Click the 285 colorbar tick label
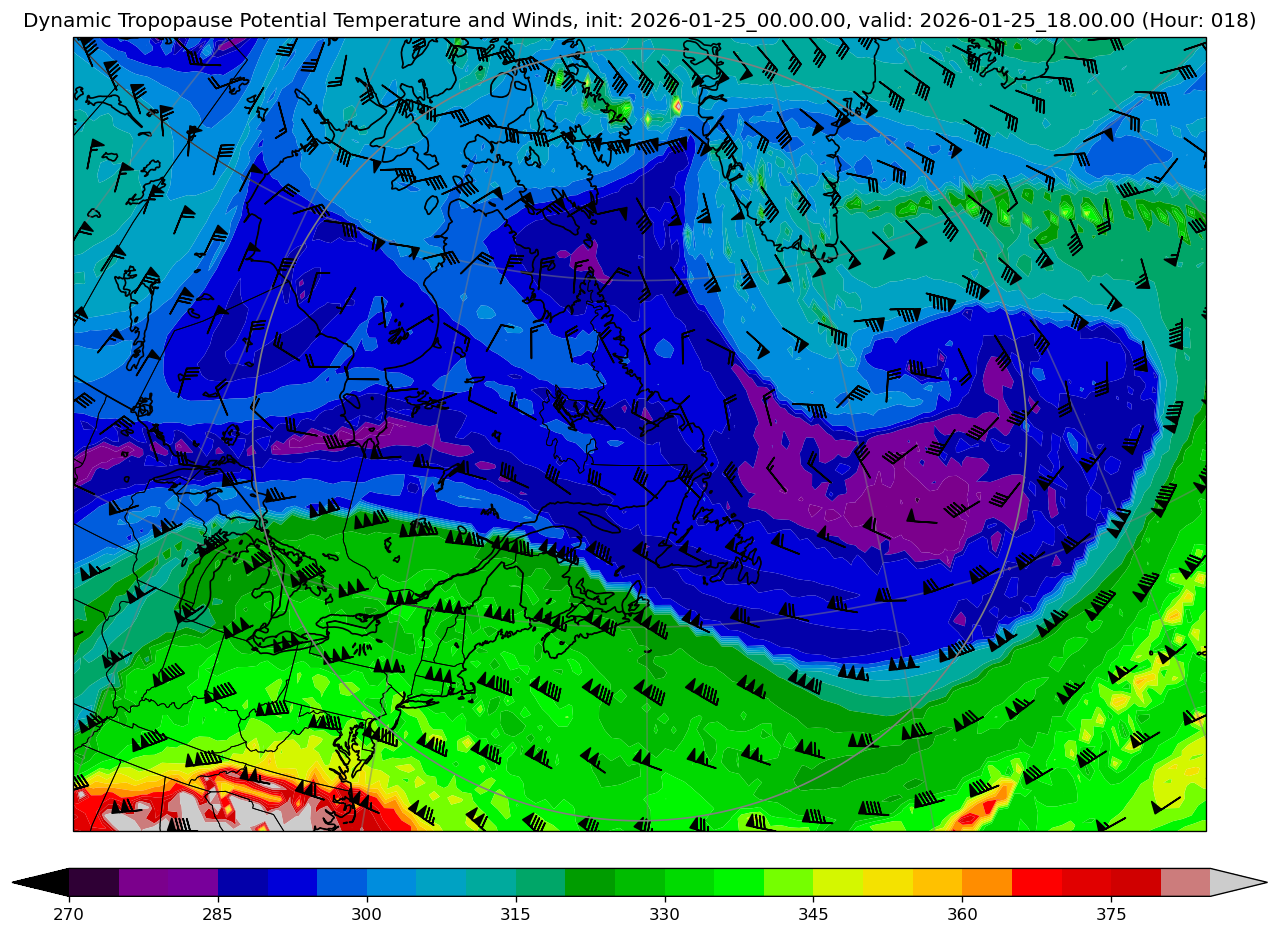This screenshot has width=1279, height=935. point(218,914)
